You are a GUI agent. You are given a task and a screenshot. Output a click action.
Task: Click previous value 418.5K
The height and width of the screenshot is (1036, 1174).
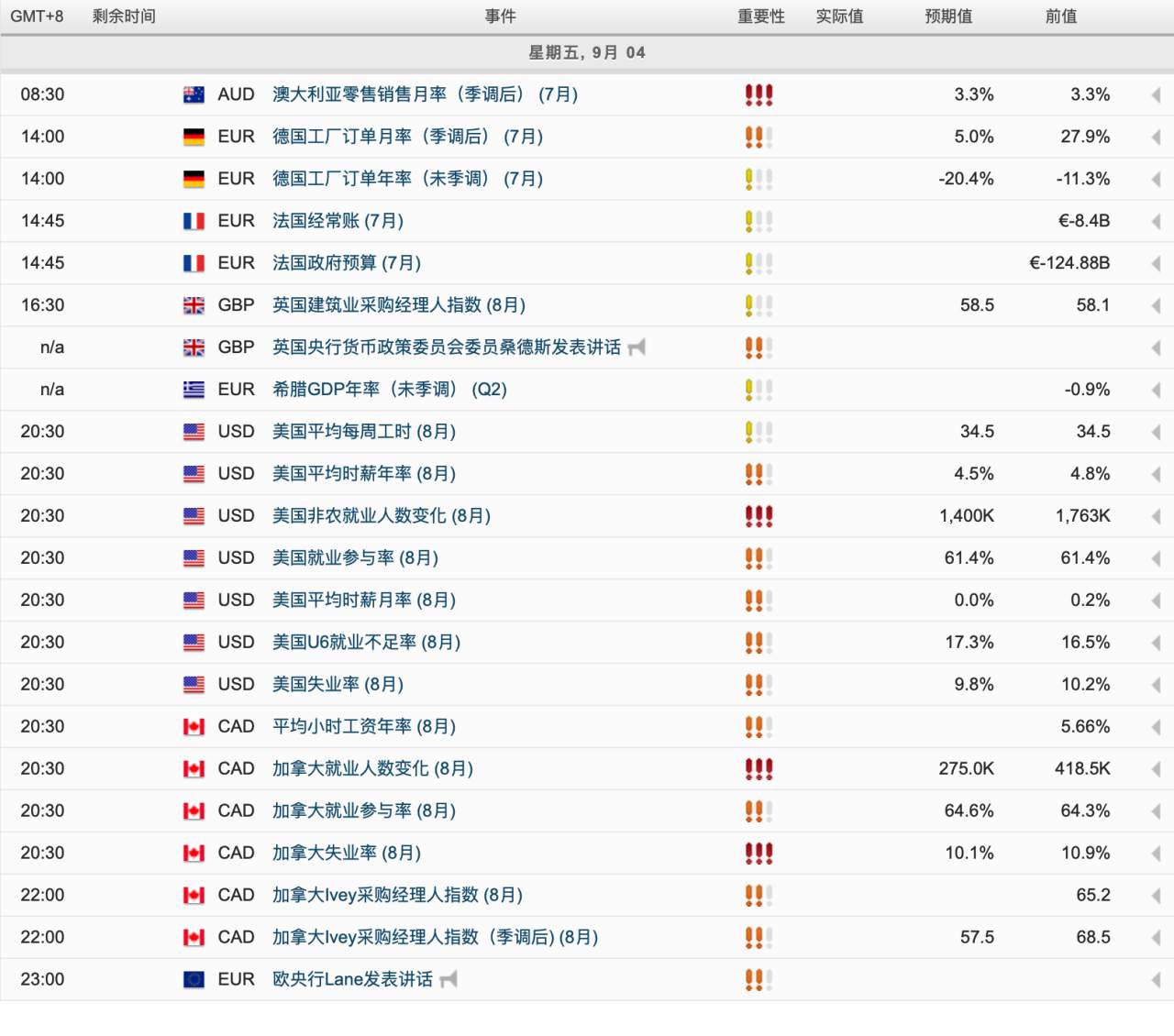coord(1082,769)
